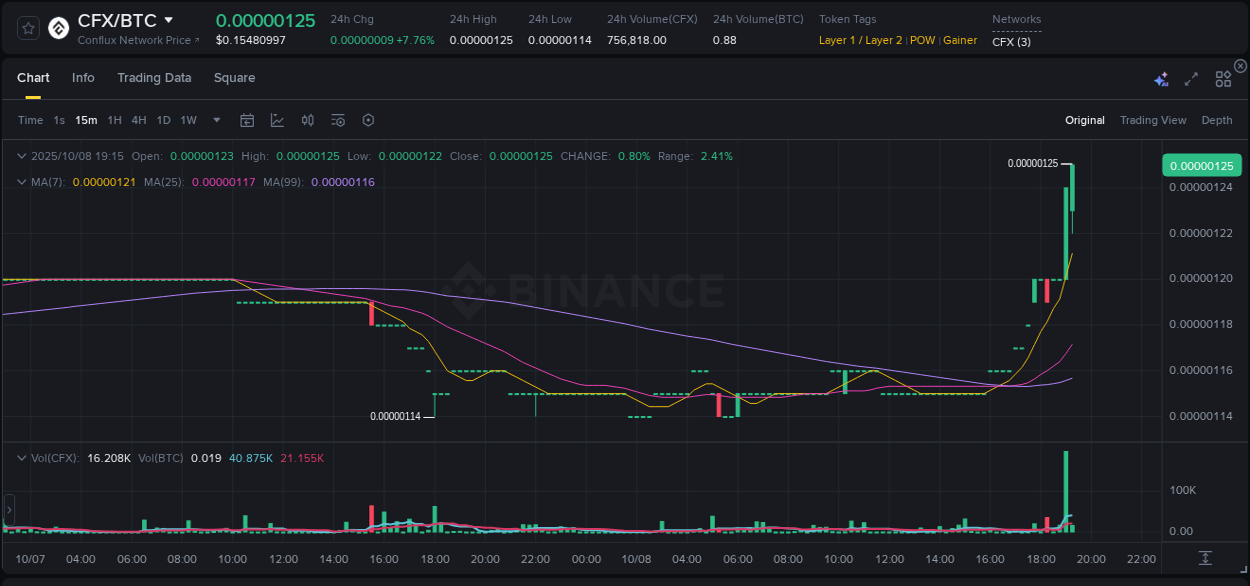Launch the Binance AI assistant icon
This screenshot has height=586, width=1250.
1161,78
